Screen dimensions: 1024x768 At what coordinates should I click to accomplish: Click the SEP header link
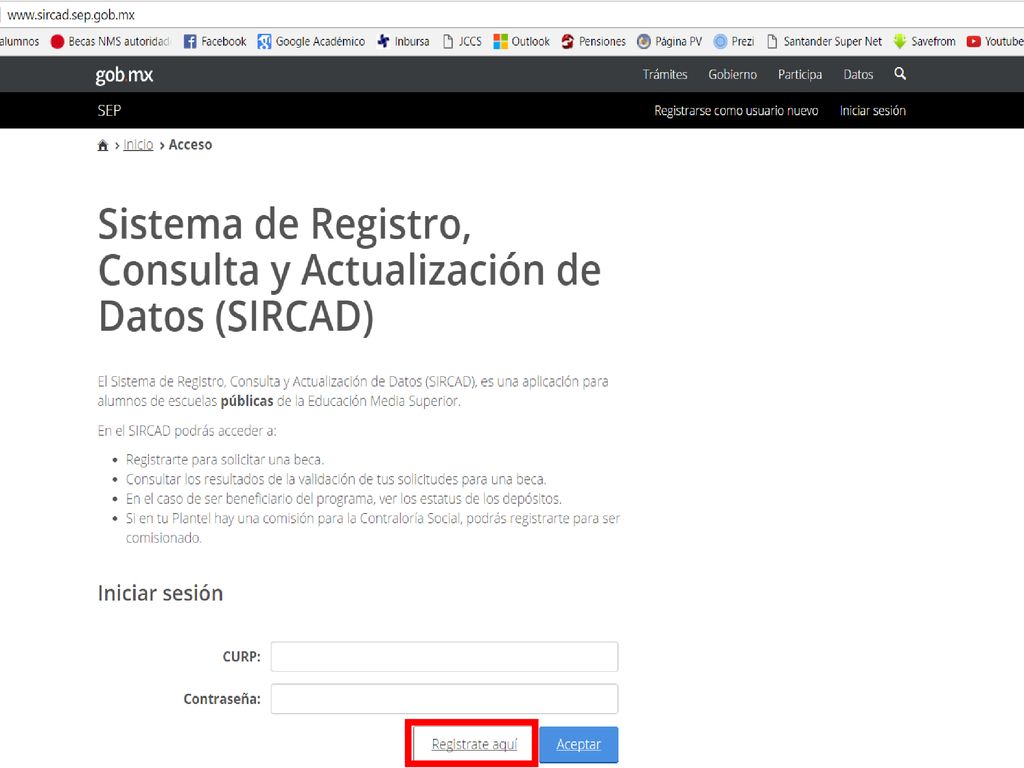[x=109, y=110]
